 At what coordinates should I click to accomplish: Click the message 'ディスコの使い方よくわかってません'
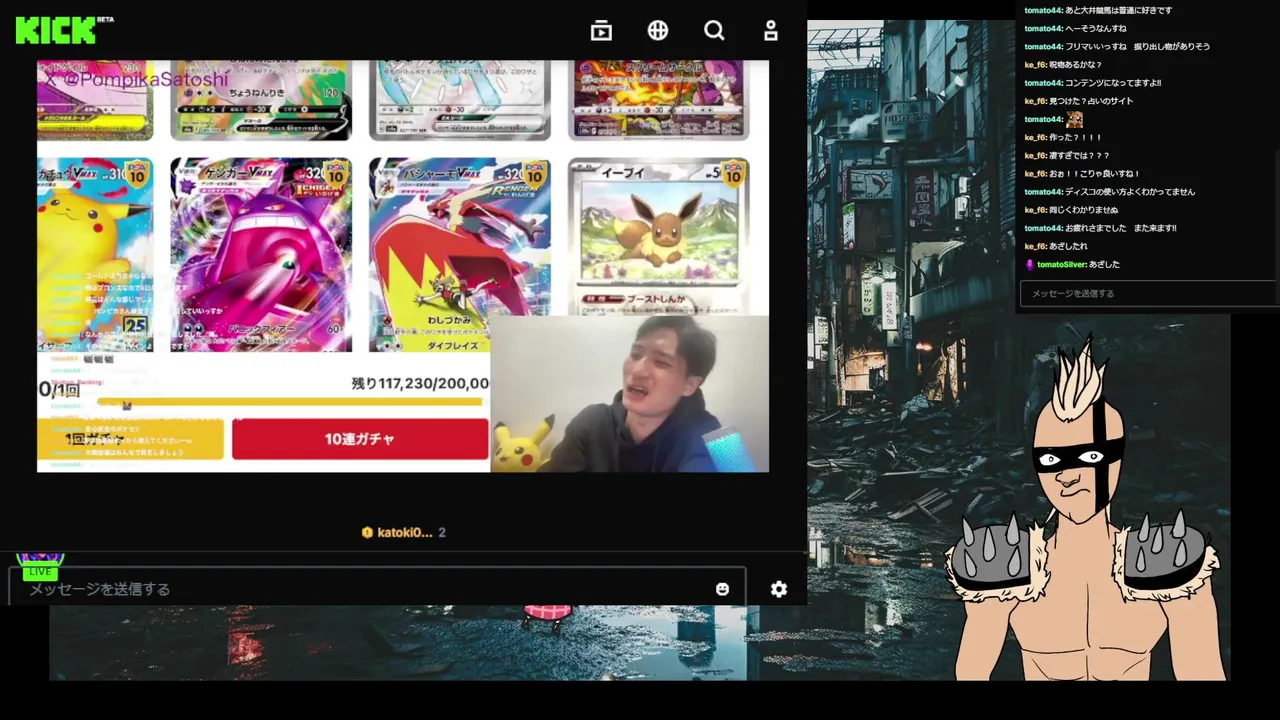(x=1130, y=191)
